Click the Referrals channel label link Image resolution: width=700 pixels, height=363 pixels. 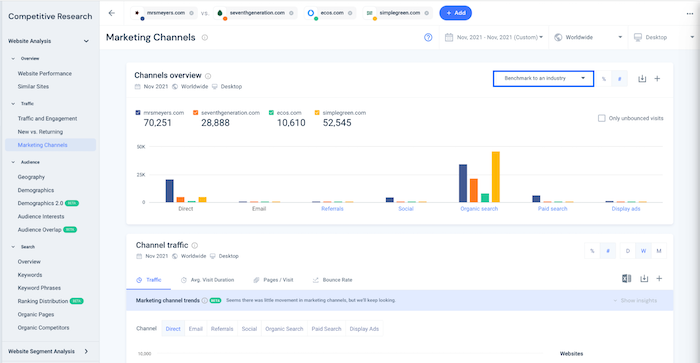[x=332, y=209]
